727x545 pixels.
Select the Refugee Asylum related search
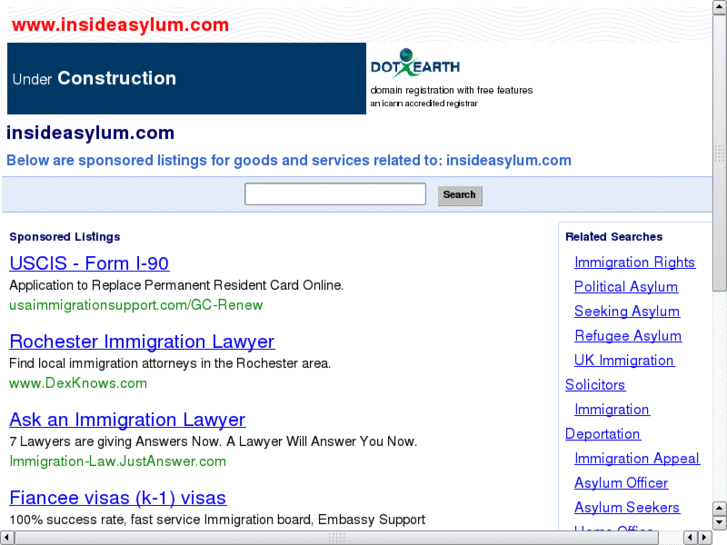click(628, 336)
